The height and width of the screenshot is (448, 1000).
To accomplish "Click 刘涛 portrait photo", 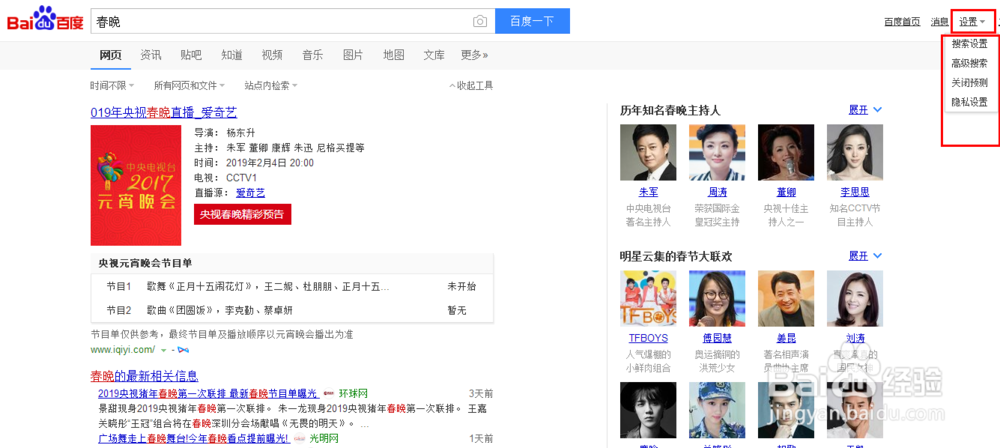I will pos(855,299).
